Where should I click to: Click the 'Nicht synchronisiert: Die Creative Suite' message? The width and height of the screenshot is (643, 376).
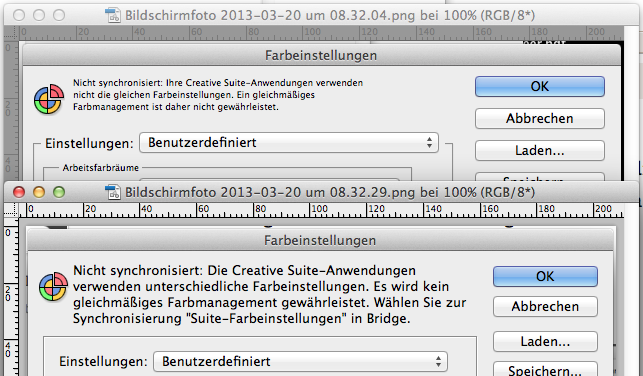pyautogui.click(x=269, y=294)
